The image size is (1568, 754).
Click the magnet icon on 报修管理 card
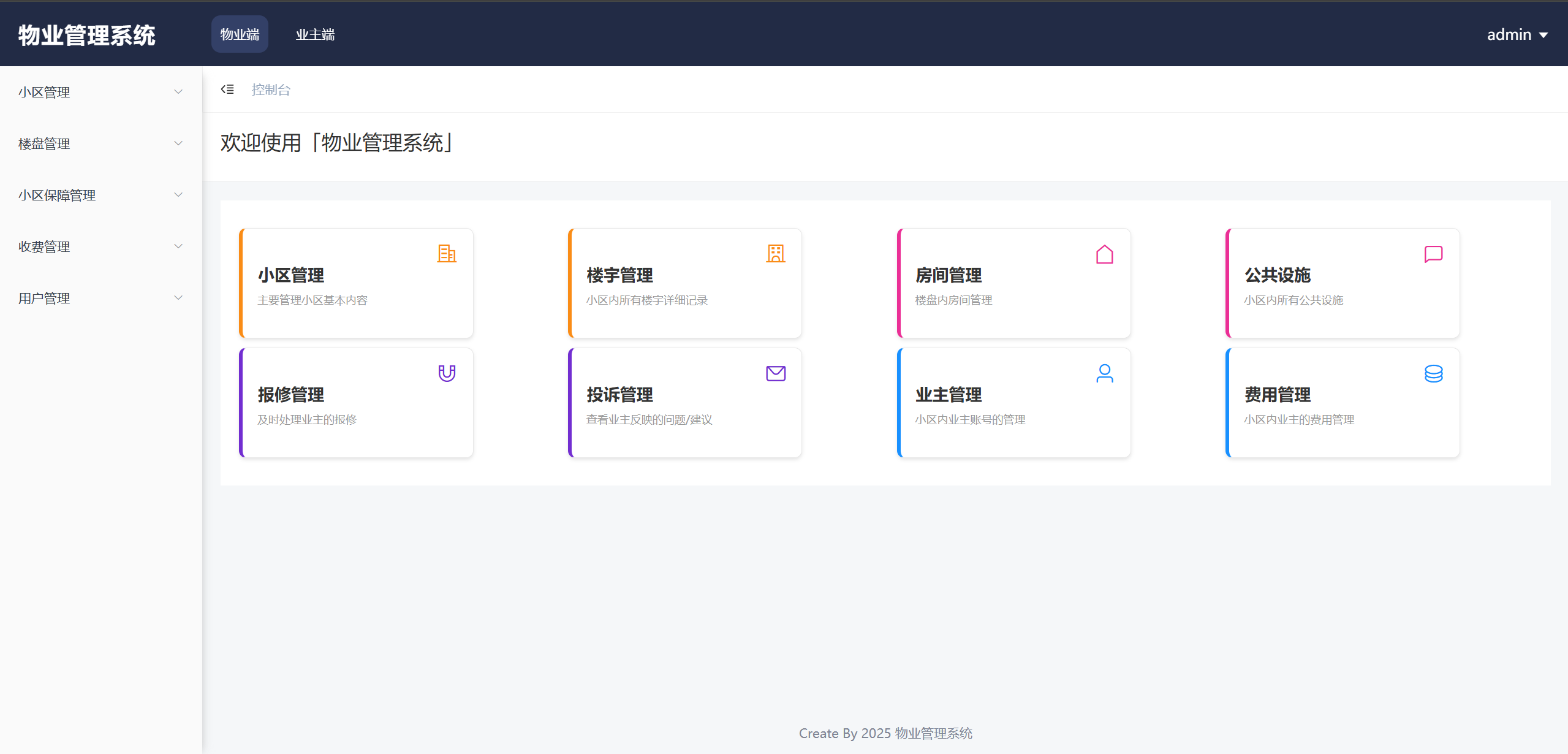click(x=447, y=373)
